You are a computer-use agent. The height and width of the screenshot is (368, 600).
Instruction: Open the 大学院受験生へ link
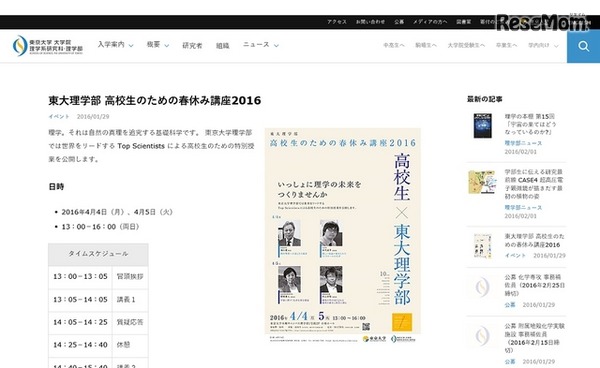pos(466,45)
